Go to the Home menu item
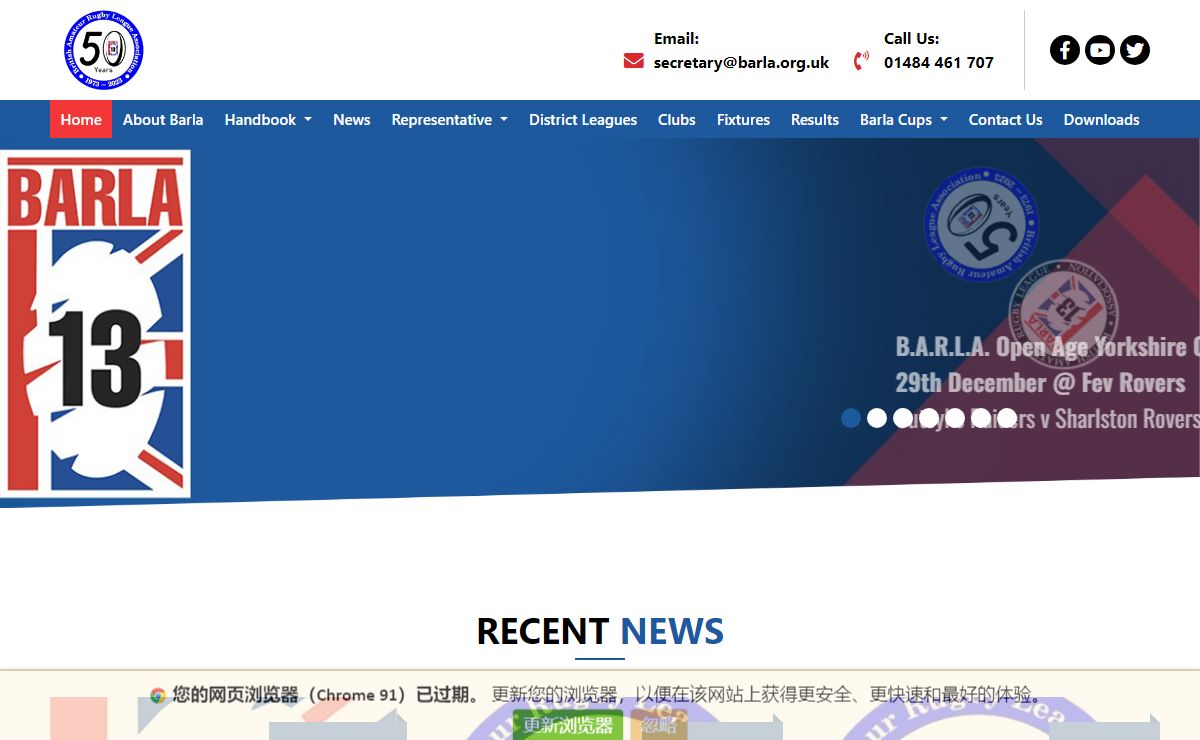Image resolution: width=1200 pixels, height=740 pixels. [x=81, y=119]
